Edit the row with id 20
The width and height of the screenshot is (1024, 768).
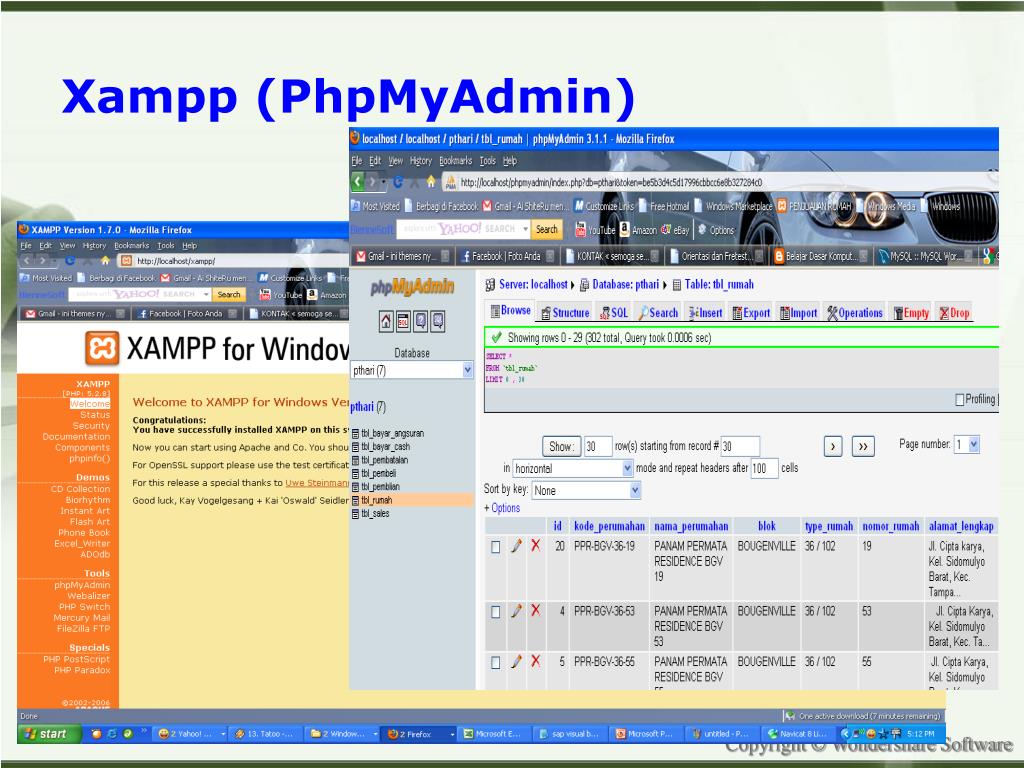516,545
